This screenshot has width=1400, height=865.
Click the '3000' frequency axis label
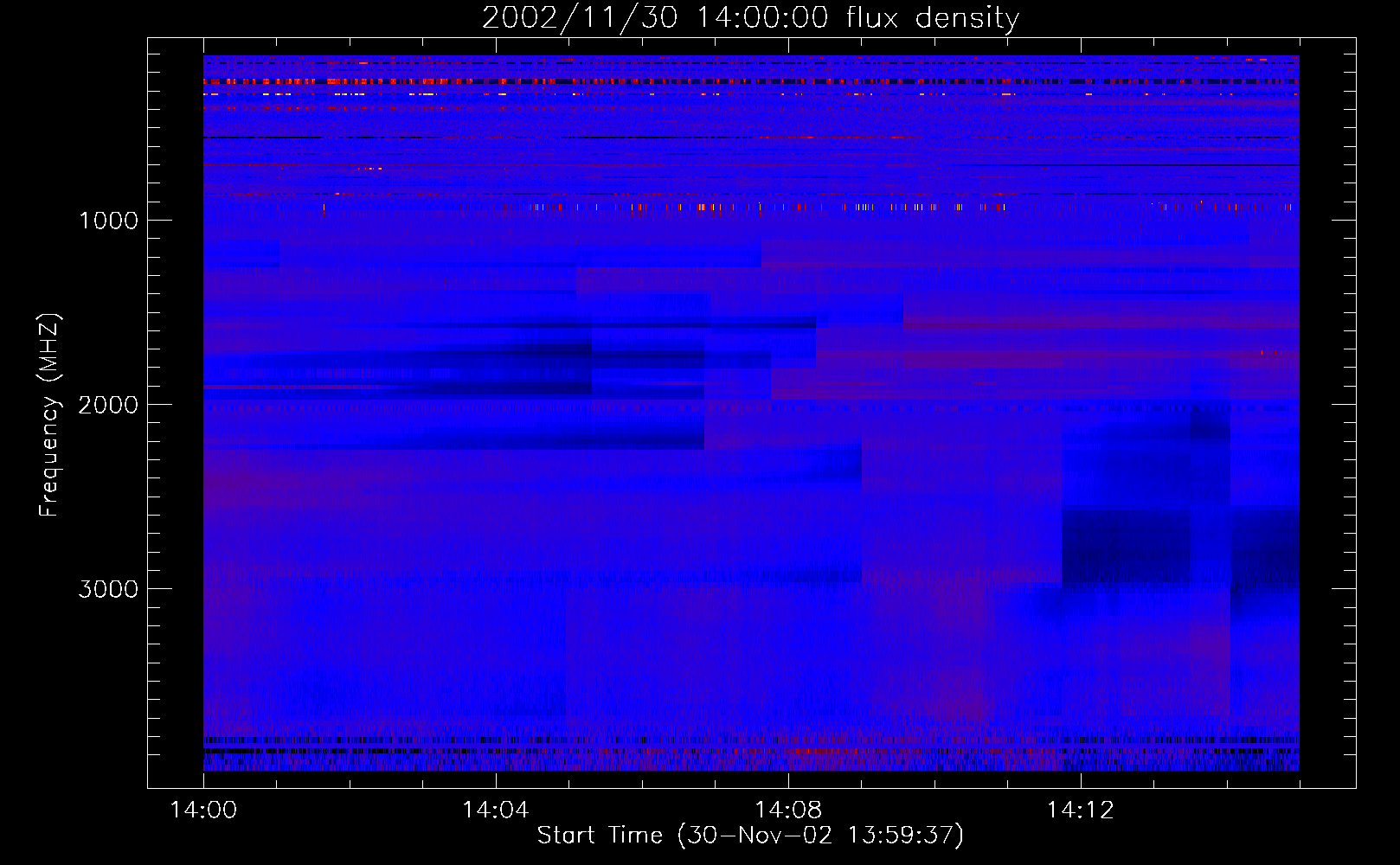click(108, 589)
